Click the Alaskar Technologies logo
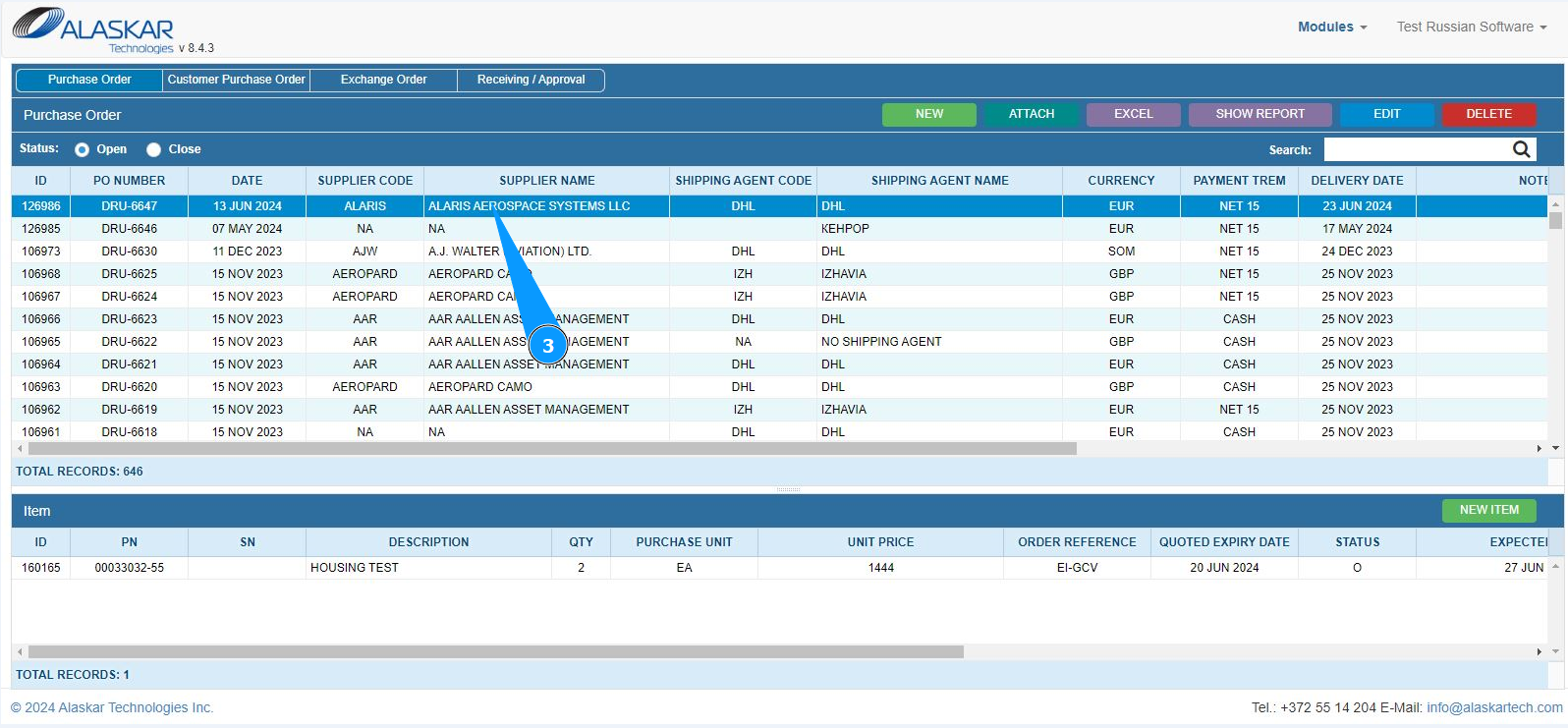Image resolution: width=1568 pixels, height=728 pixels. (x=93, y=29)
